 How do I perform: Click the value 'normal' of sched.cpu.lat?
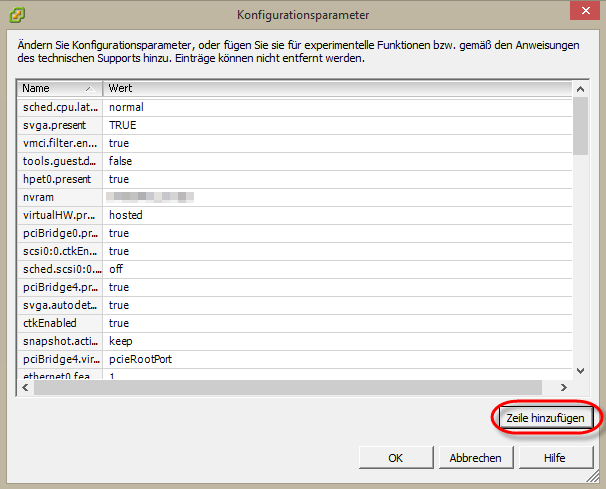pos(126,107)
